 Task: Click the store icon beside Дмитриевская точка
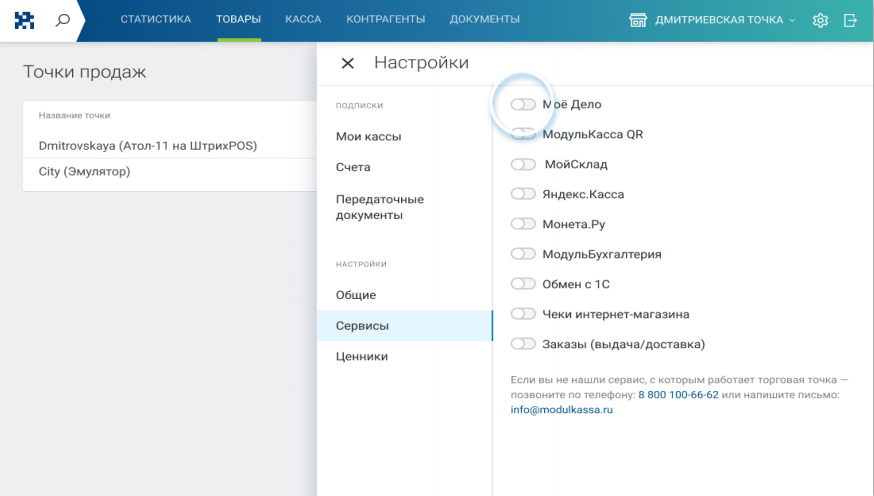pyautogui.click(x=637, y=20)
